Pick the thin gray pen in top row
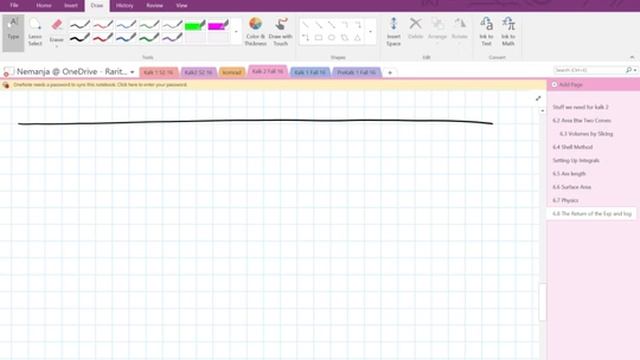The height and width of the screenshot is (360, 640). (172, 25)
